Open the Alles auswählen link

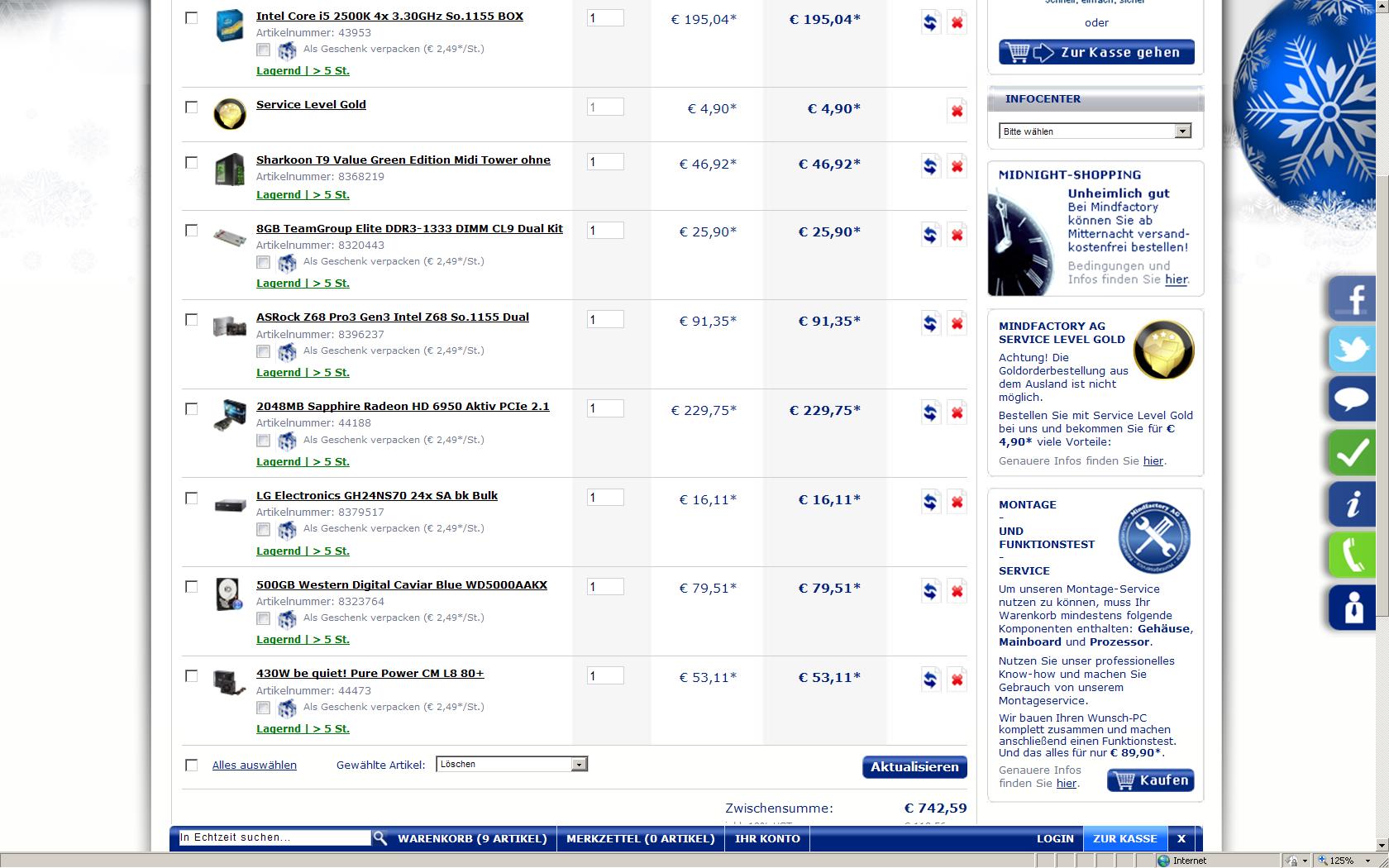[255, 765]
